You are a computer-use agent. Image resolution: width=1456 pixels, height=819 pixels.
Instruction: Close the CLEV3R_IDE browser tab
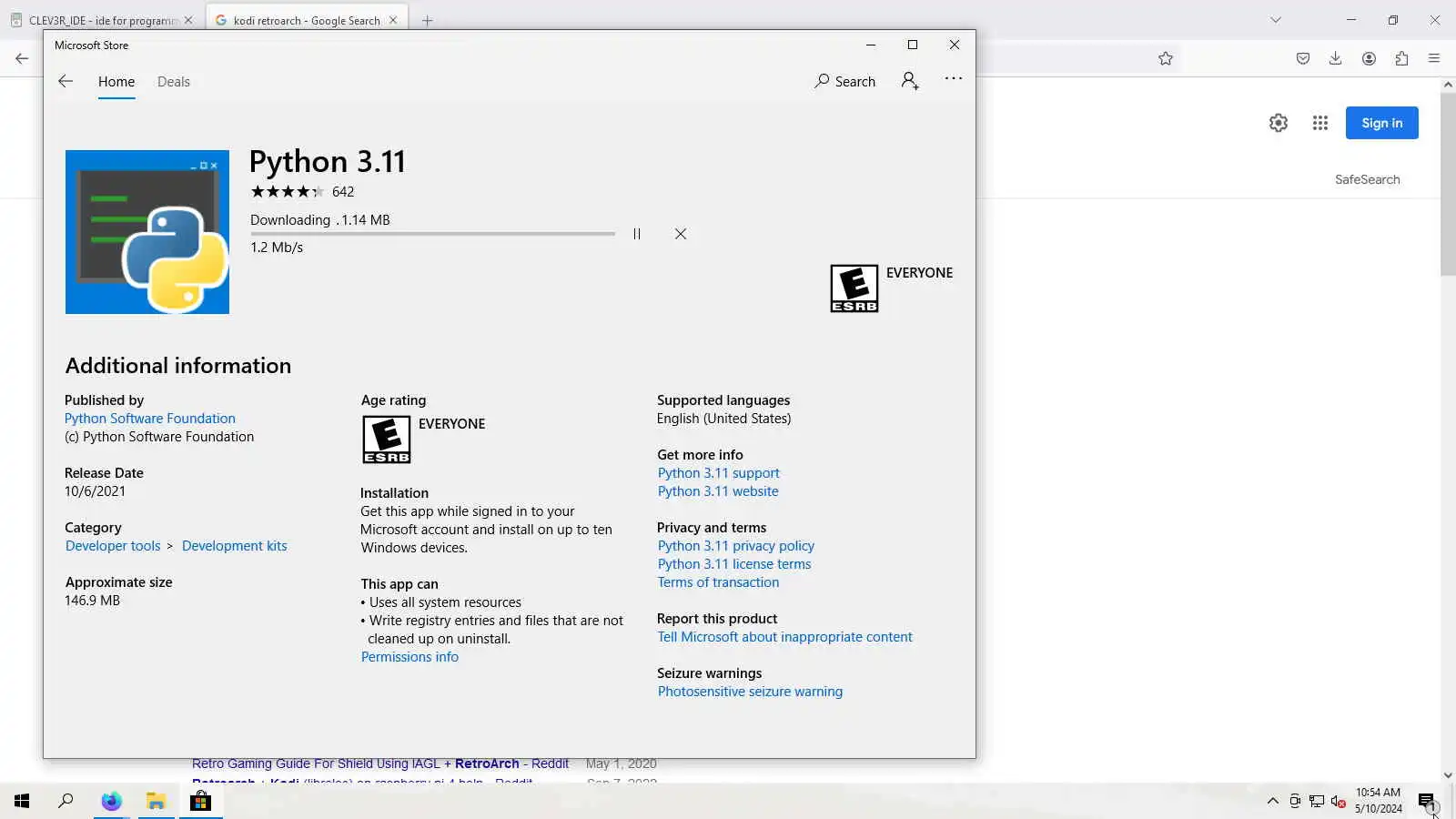coord(188,20)
